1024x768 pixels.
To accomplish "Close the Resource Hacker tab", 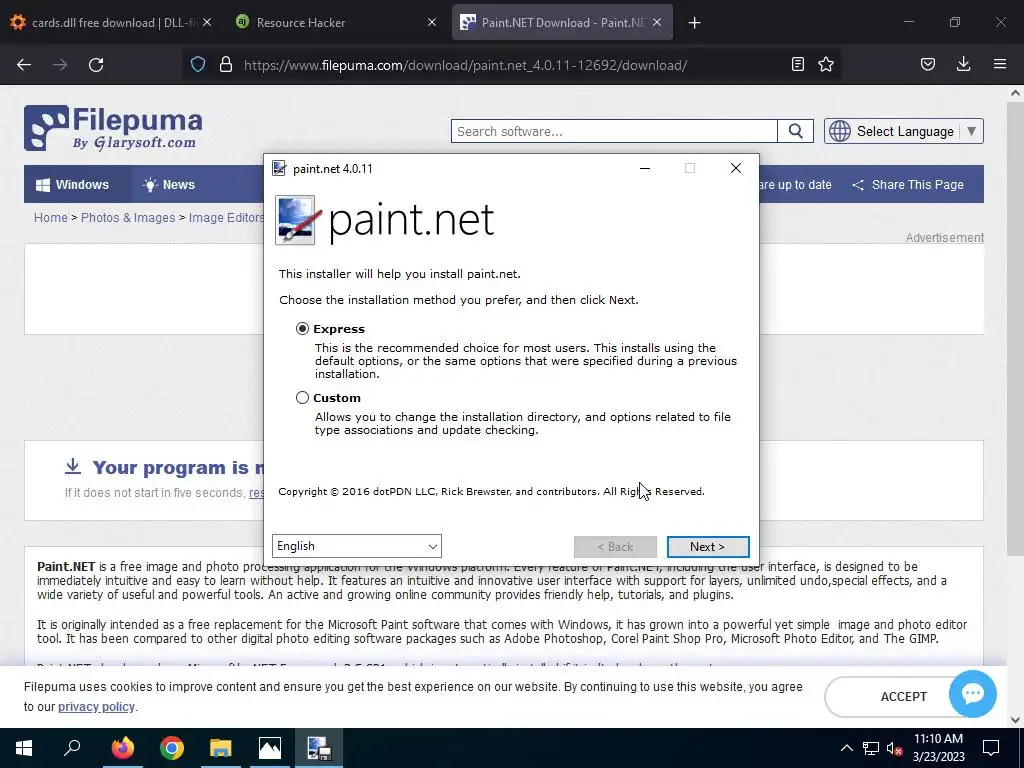I will (x=432, y=22).
